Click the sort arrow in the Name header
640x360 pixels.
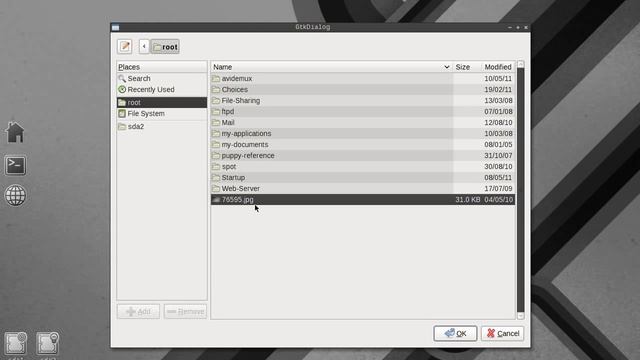pos(447,67)
